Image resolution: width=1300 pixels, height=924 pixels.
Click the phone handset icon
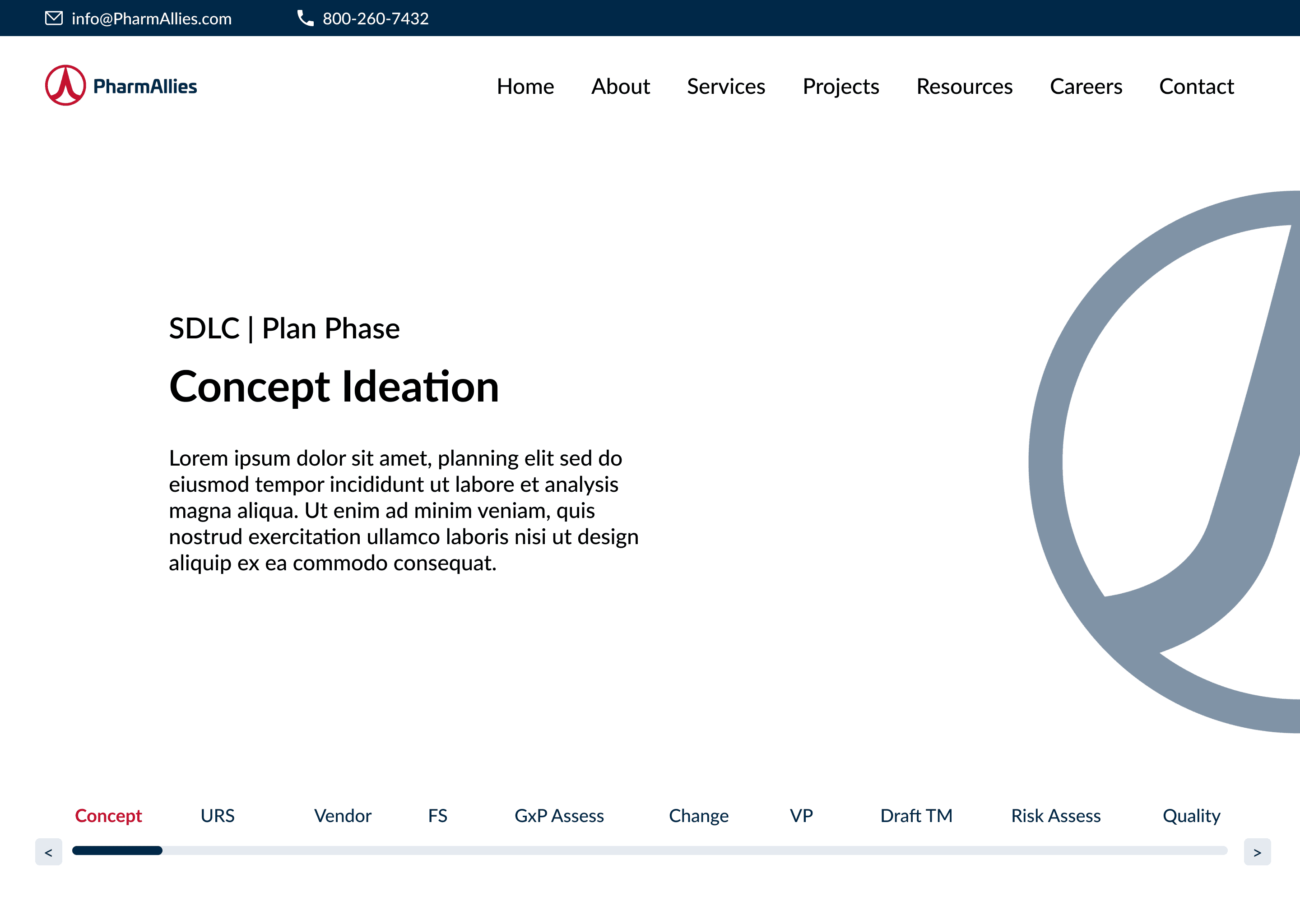pos(305,18)
